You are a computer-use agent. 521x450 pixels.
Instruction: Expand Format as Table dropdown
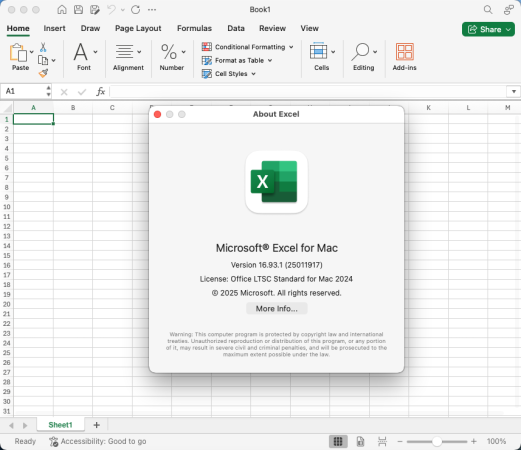[x=270, y=60]
